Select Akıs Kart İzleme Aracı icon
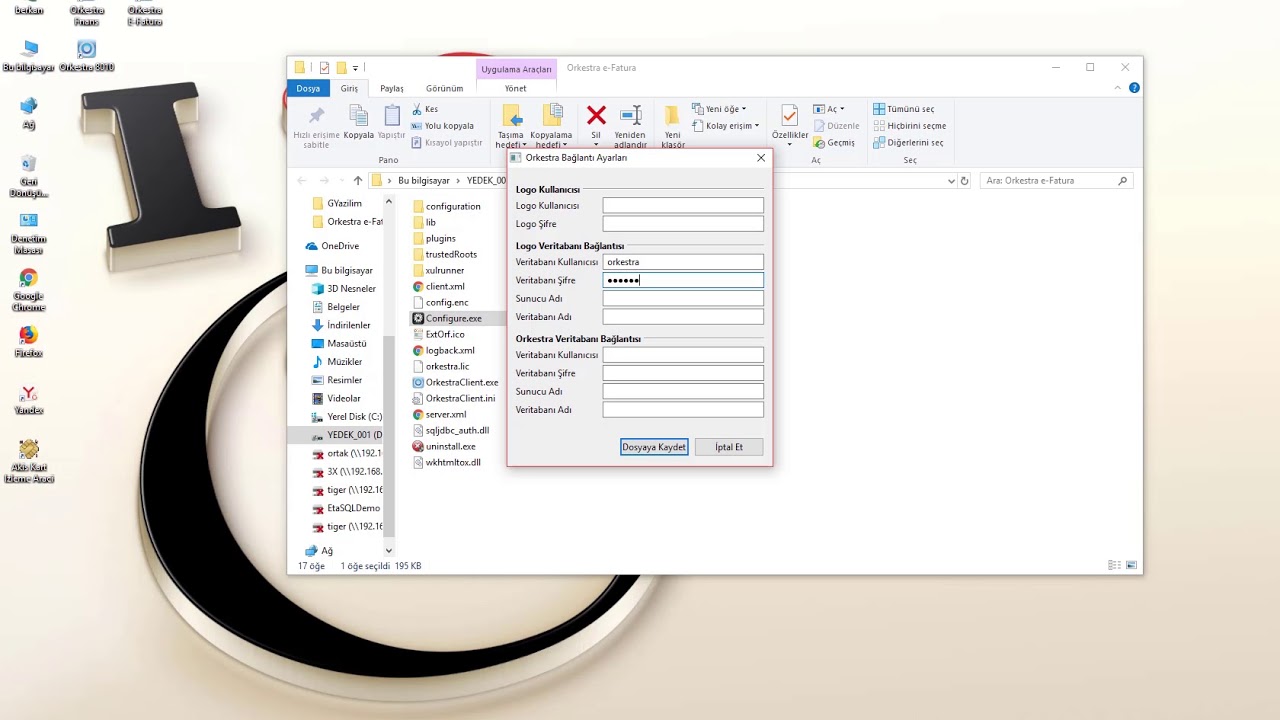 [29, 462]
